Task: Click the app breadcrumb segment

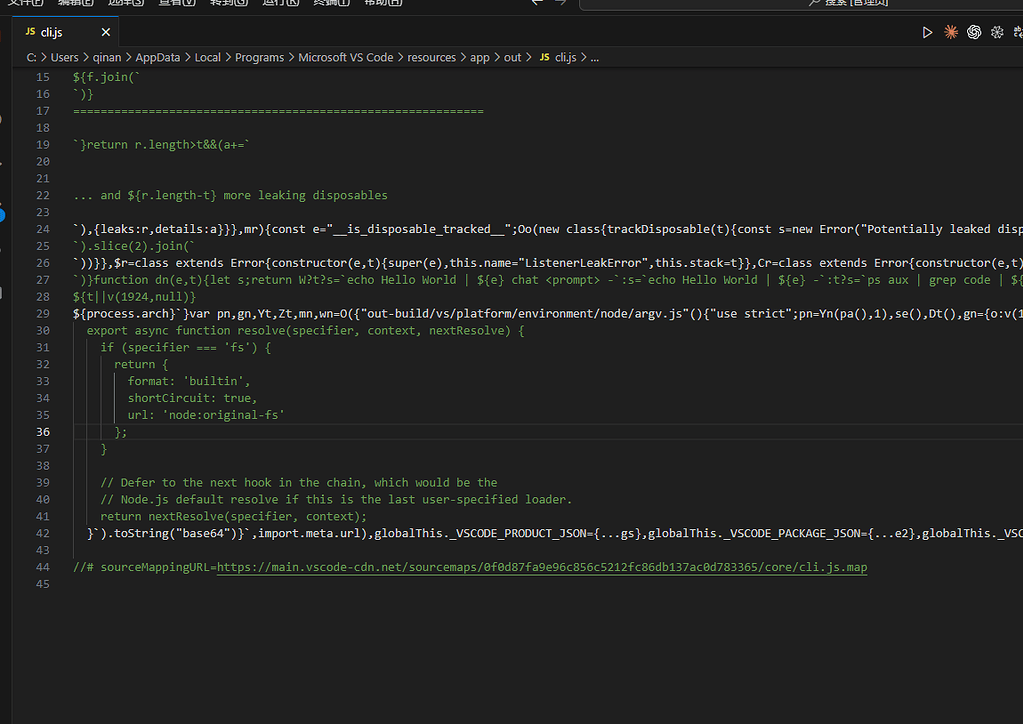Action: coord(480,57)
